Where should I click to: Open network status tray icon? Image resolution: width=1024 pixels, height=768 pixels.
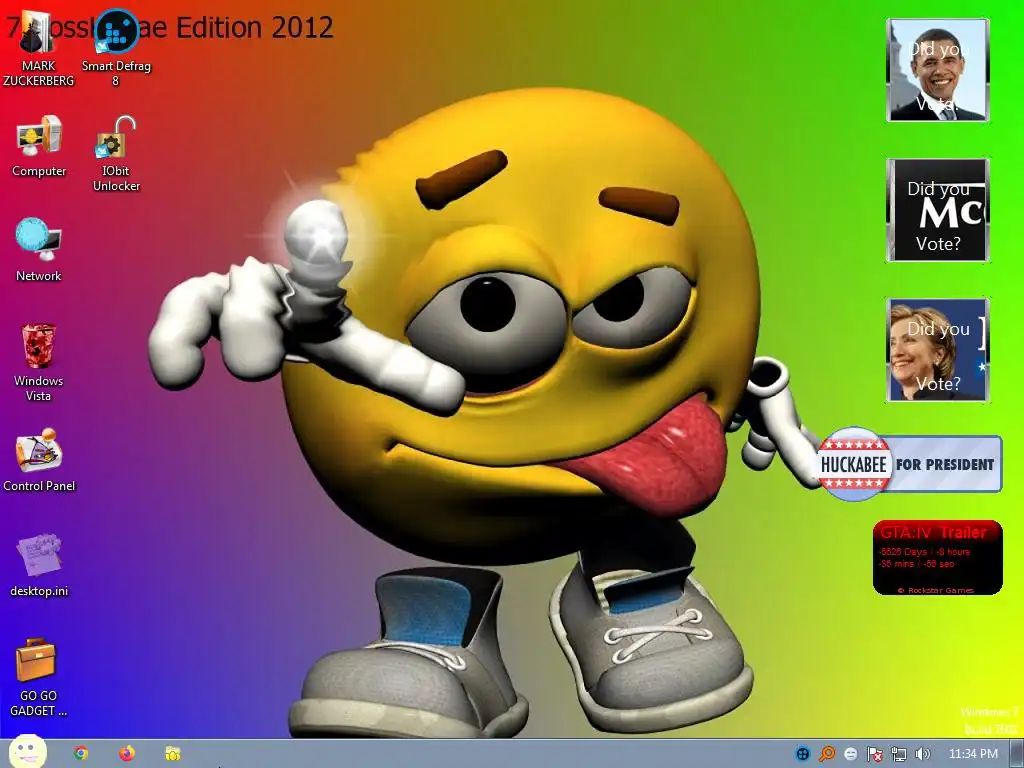[x=899, y=754]
